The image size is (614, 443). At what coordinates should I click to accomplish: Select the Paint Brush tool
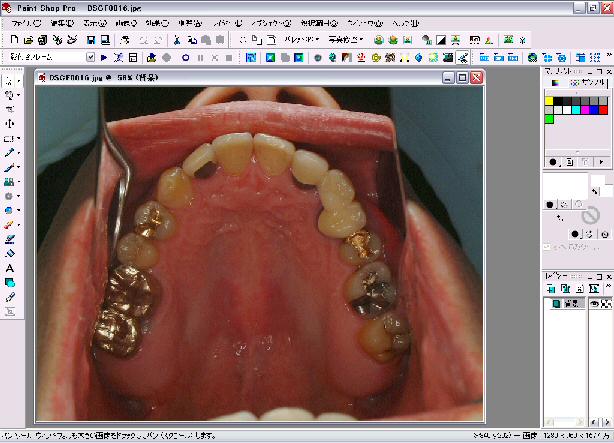pos(9,167)
